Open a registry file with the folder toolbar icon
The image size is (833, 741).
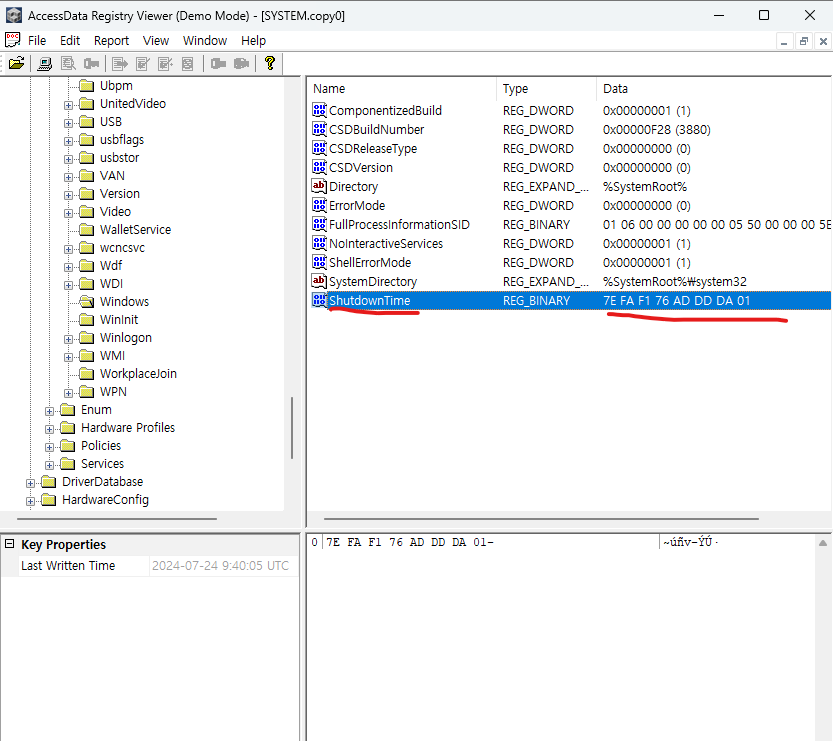(16, 63)
